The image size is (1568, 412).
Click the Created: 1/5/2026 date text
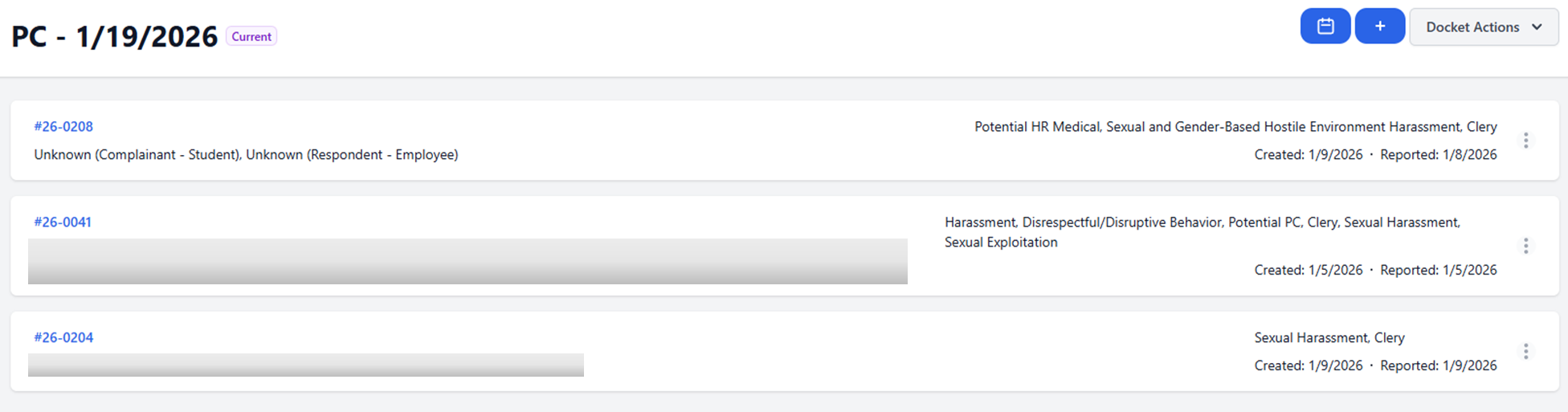pyautogui.click(x=1308, y=270)
